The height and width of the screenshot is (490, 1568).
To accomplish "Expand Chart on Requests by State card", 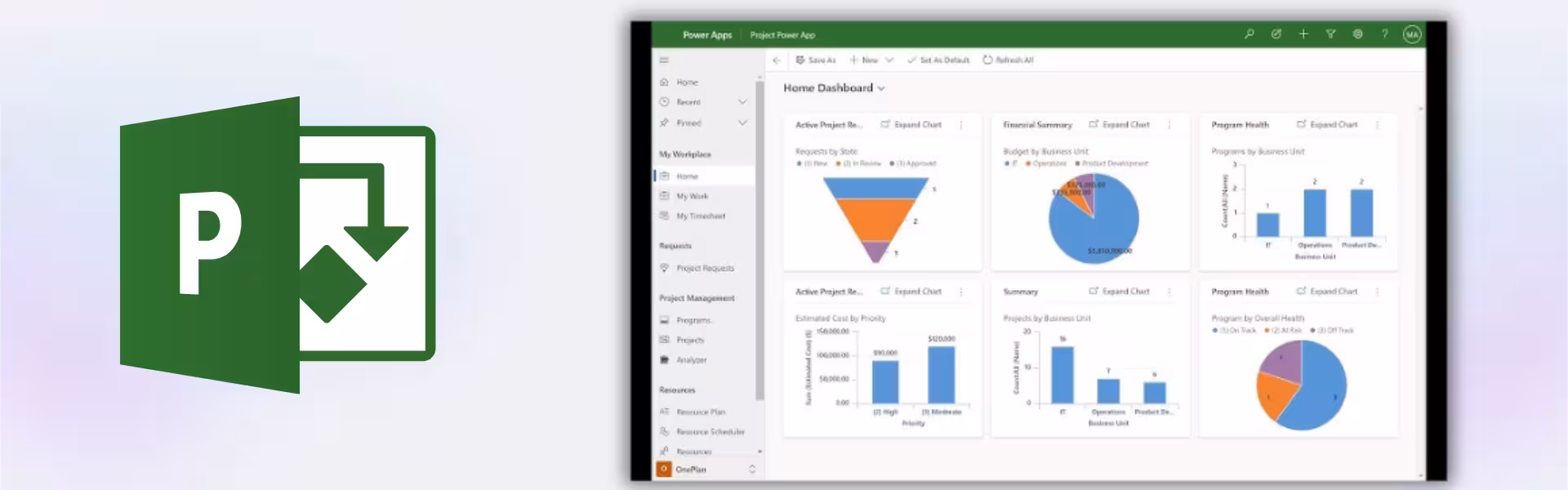I will tap(911, 125).
